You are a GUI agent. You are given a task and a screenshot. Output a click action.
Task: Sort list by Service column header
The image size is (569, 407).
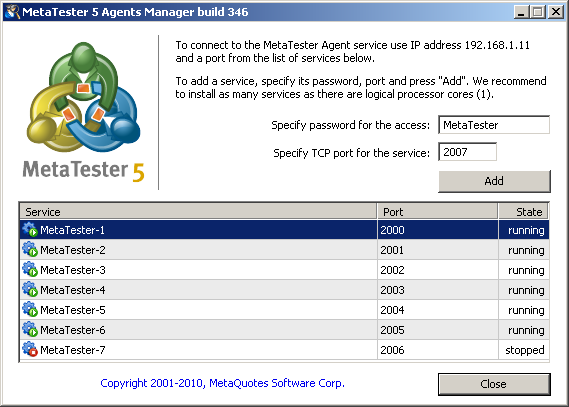(x=198, y=212)
